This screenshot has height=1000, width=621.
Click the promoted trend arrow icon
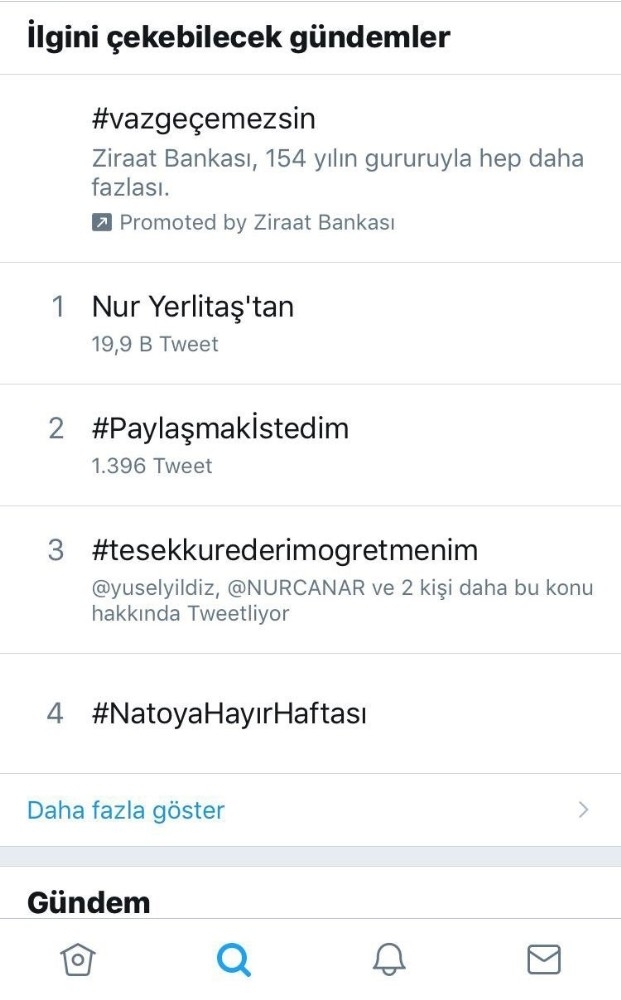100,222
